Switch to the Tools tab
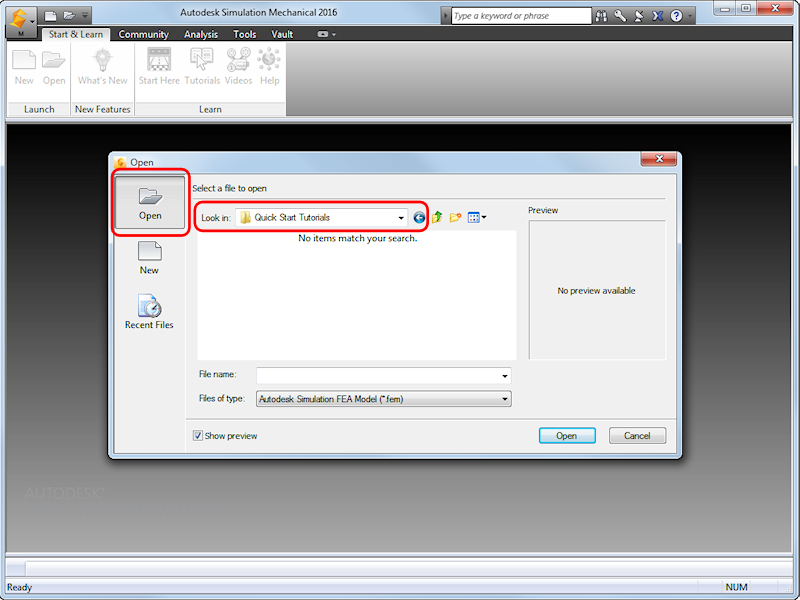800x600 pixels. point(245,34)
